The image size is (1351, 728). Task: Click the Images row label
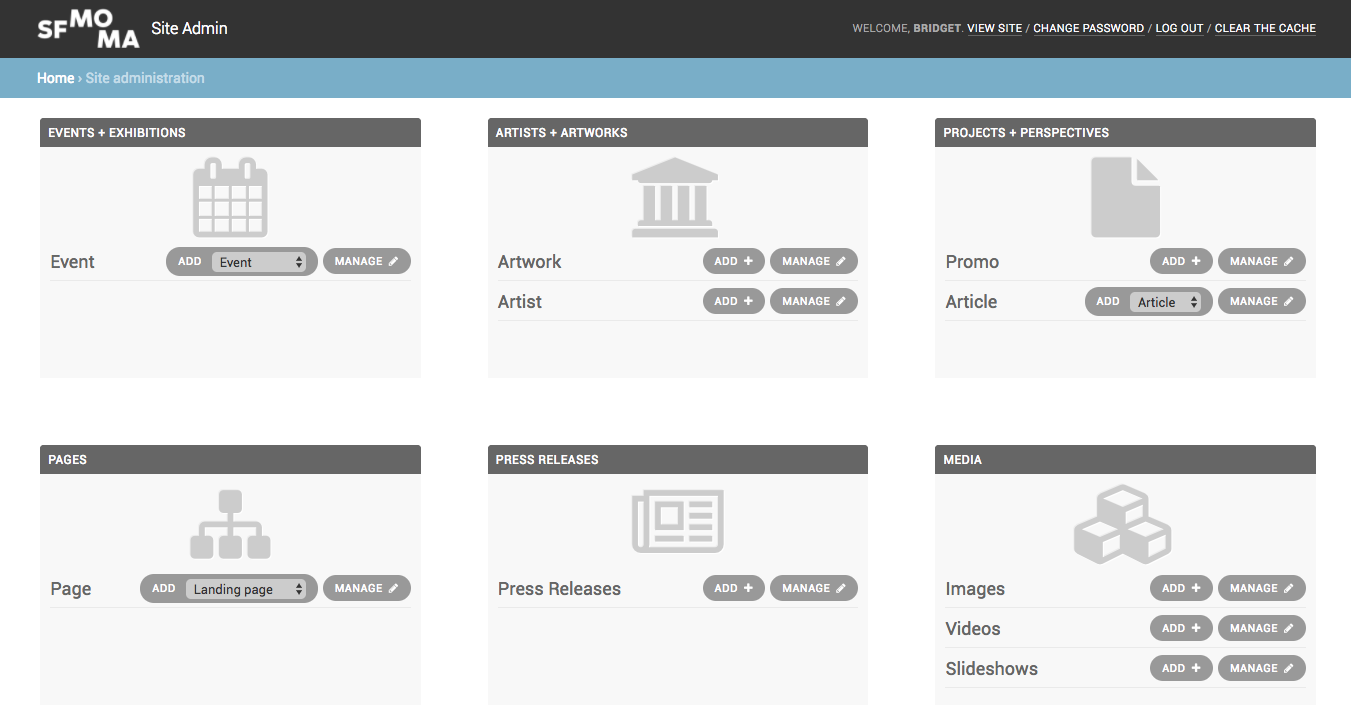[975, 589]
